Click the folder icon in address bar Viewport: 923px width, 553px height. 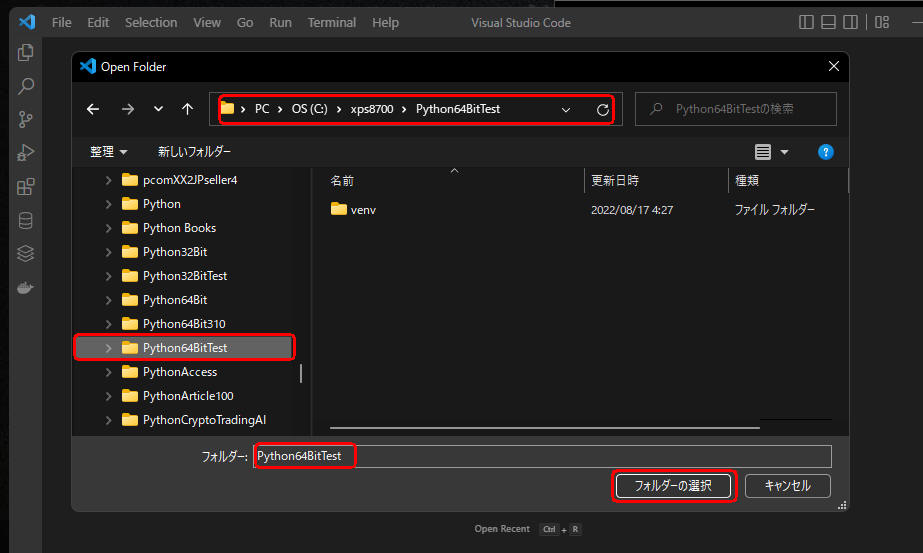[x=227, y=108]
